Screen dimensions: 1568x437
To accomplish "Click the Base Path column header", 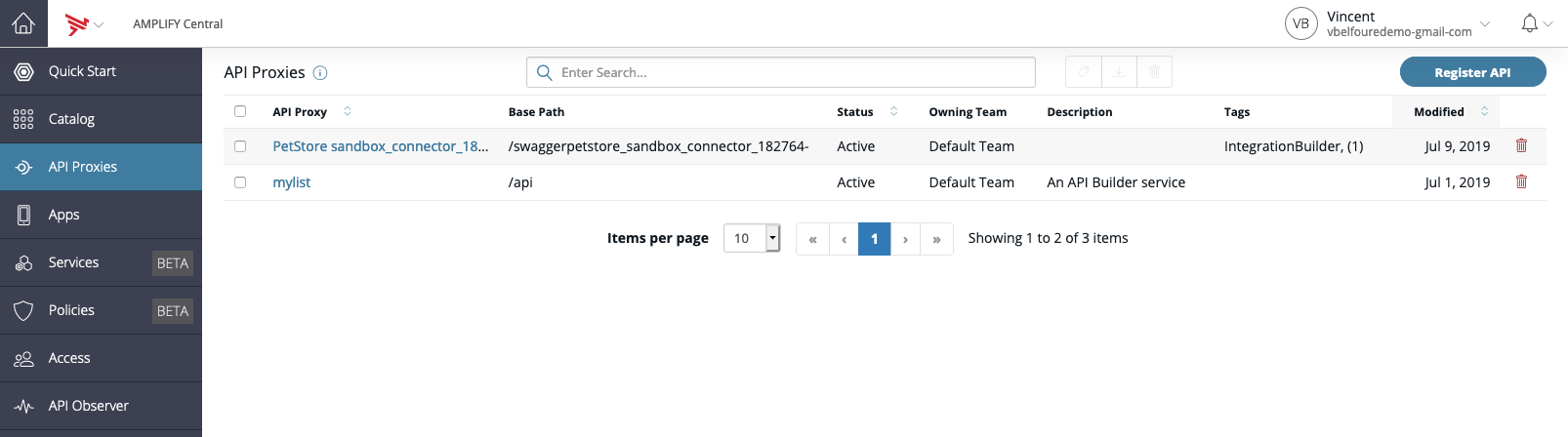I will pyautogui.click(x=536, y=112).
